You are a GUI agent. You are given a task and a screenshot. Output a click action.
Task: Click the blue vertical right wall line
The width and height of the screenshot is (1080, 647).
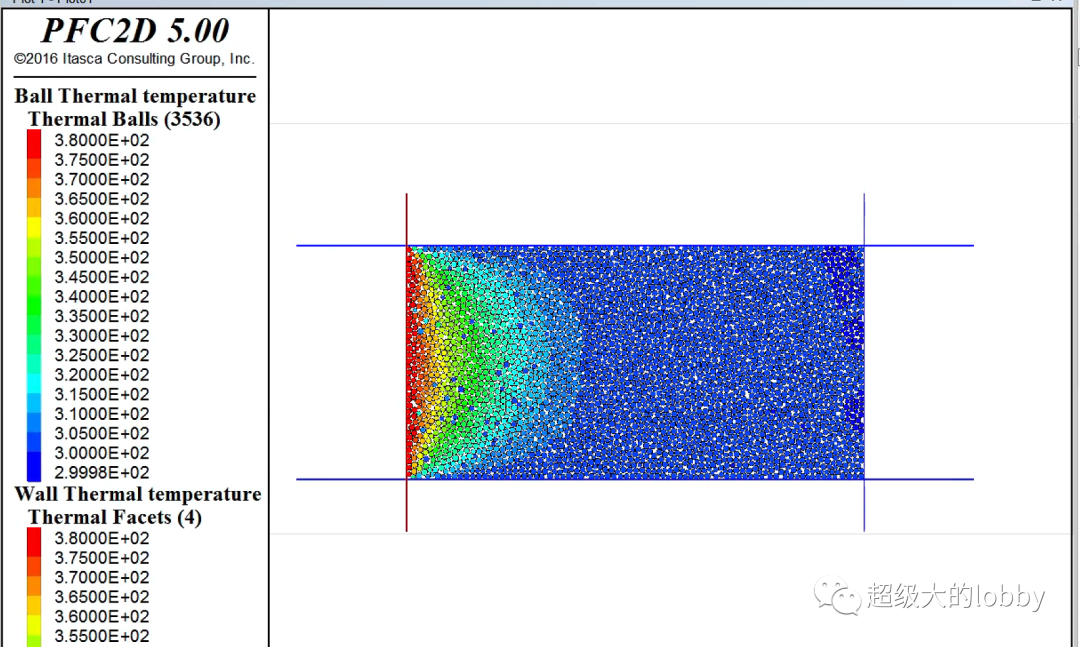tap(864, 362)
